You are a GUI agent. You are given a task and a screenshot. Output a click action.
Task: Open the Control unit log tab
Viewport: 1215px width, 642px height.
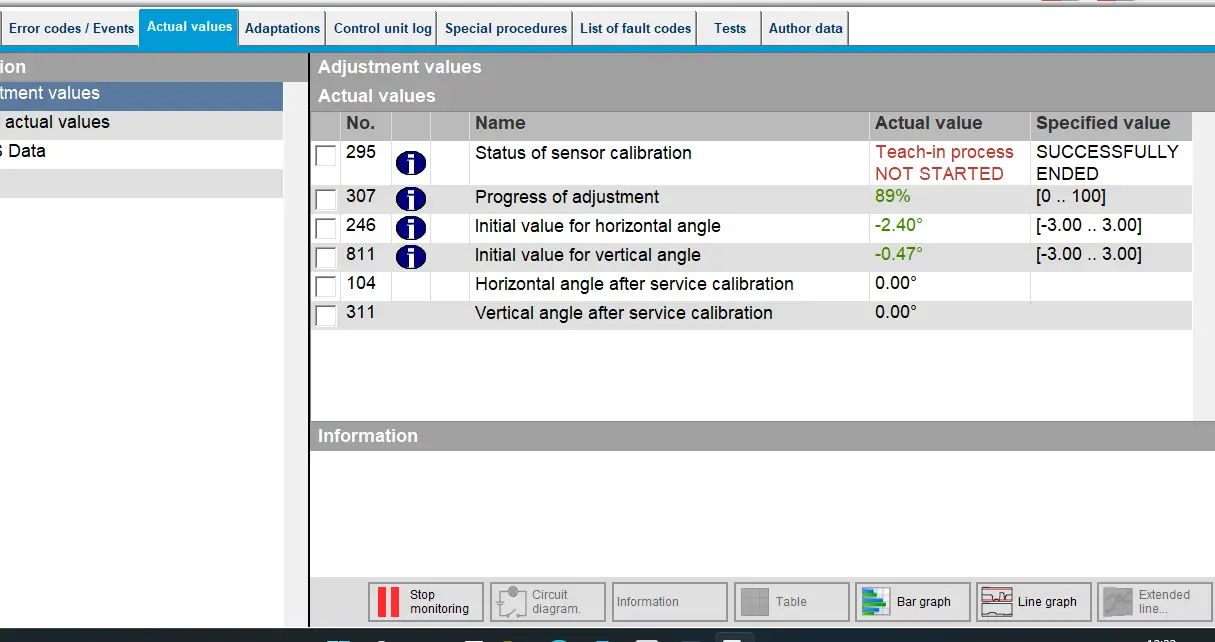[x=383, y=28]
